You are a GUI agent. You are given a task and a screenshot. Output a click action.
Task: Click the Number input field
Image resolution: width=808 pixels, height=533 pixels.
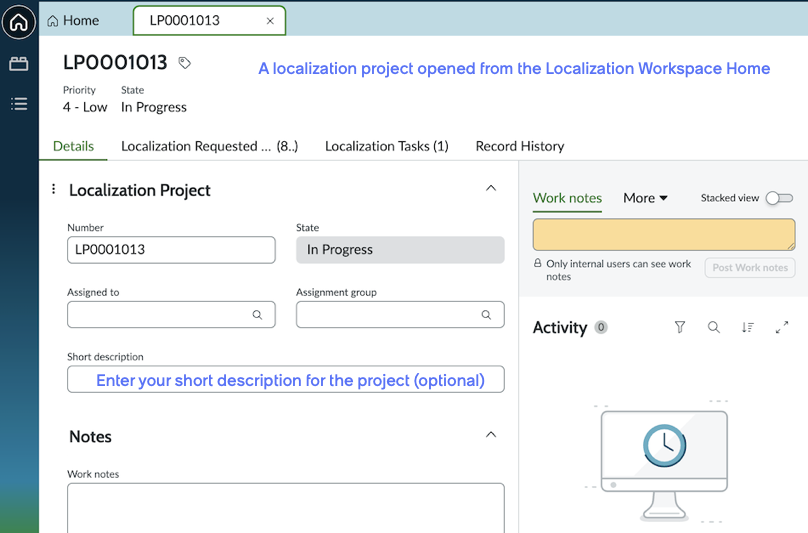(171, 250)
